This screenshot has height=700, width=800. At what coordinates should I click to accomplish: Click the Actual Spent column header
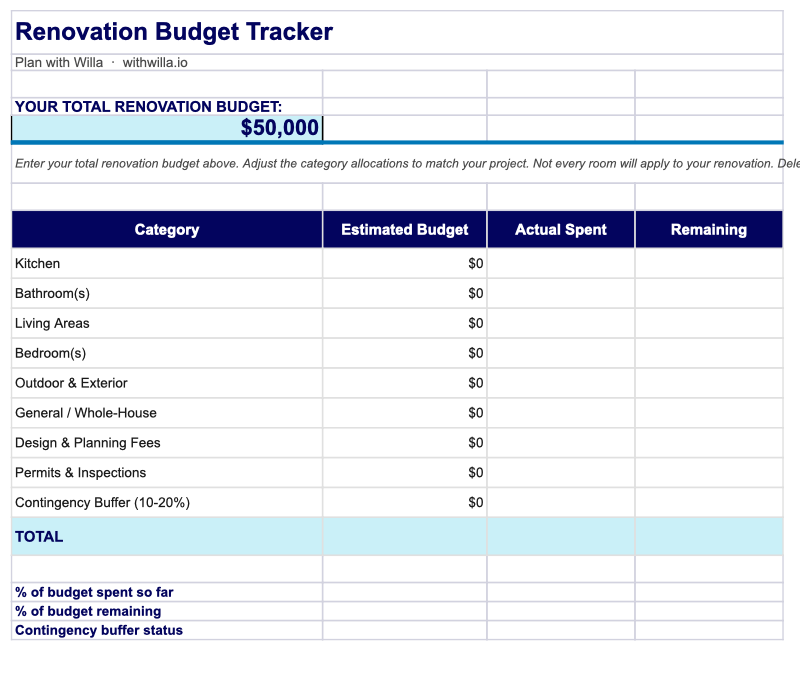[x=560, y=230]
